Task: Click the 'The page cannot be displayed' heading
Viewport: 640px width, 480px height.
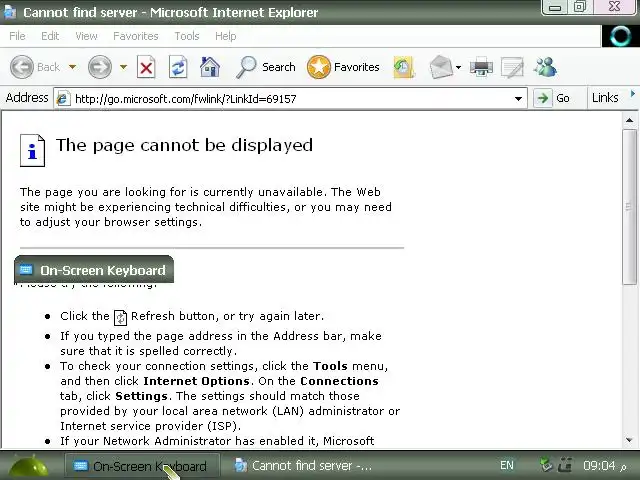Action: 184,145
